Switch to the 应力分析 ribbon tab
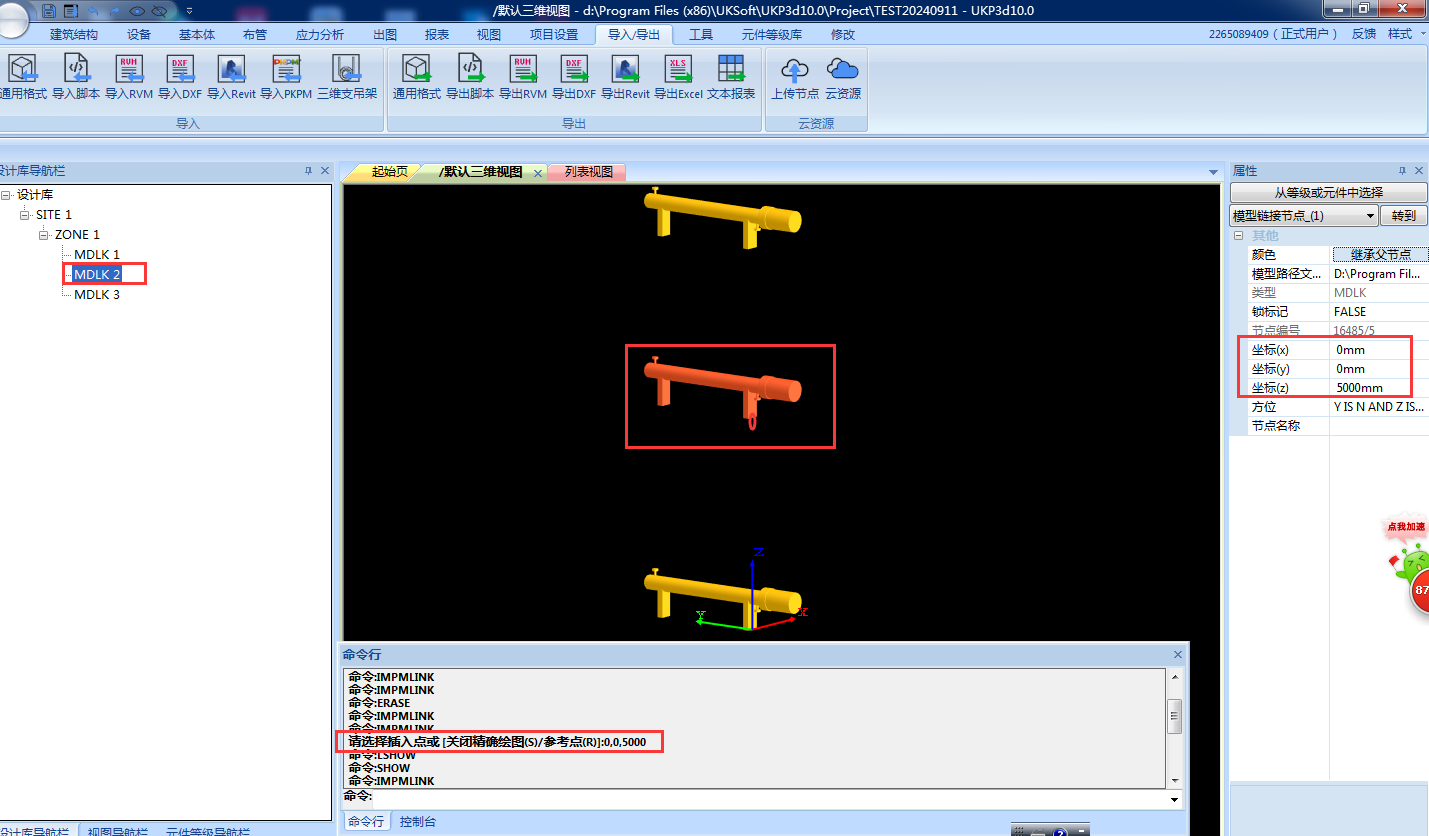The image size is (1429, 836). pyautogui.click(x=320, y=34)
